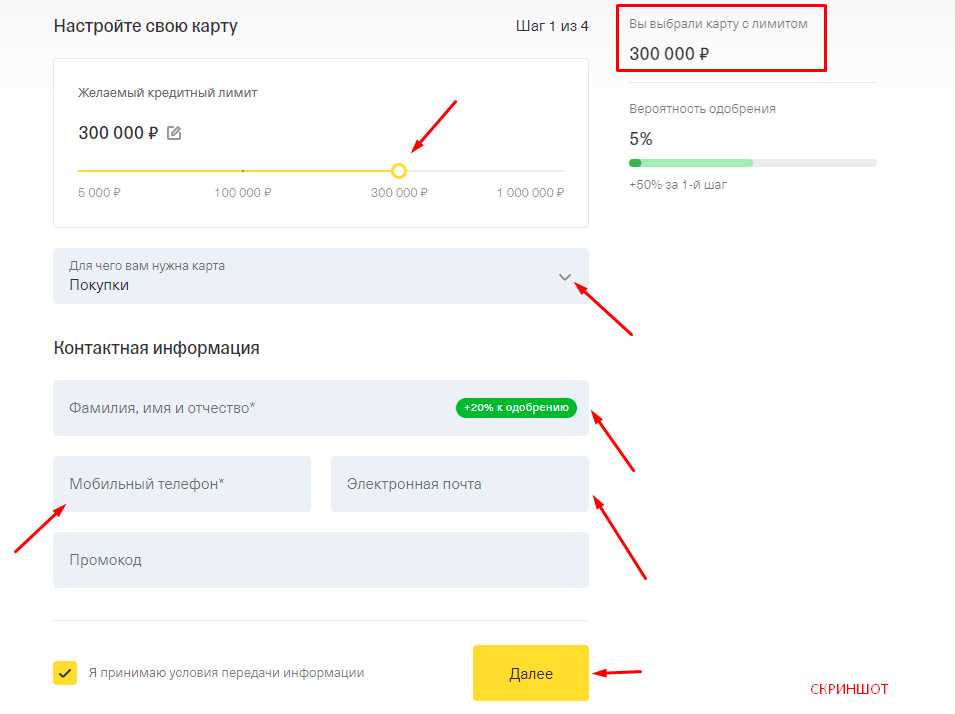This screenshot has height=714, width=955.
Task: Click the desired credit limit amount 300 000 ₽
Action: [118, 133]
